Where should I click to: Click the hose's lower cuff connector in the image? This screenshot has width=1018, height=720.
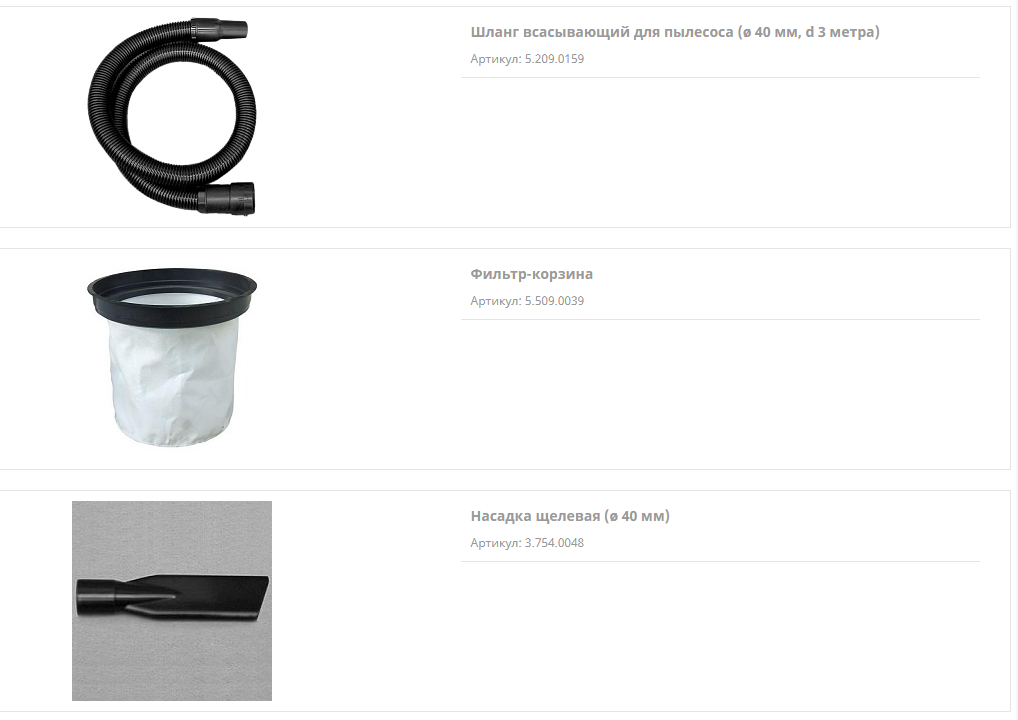227,198
